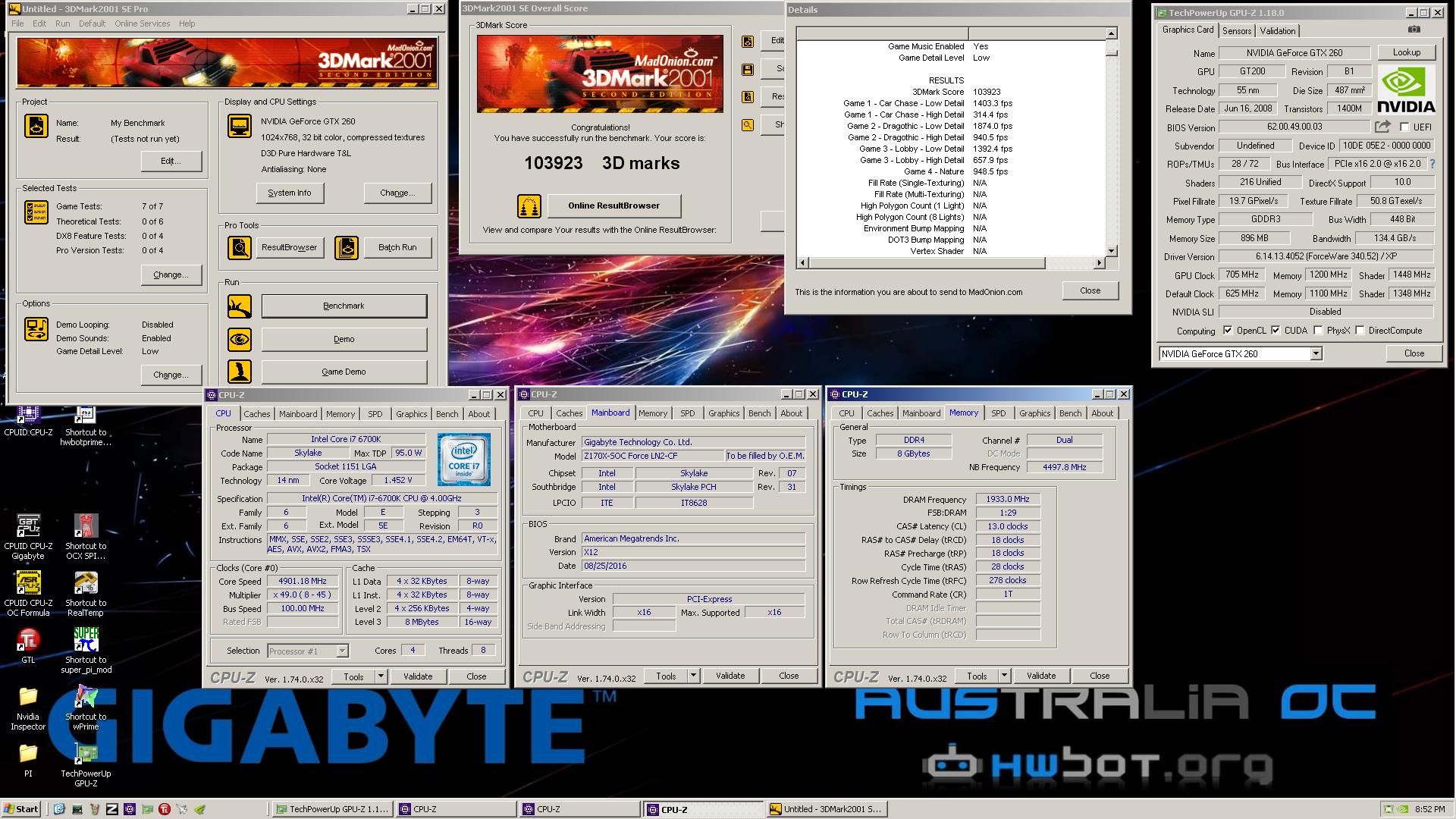Click the Edit... button in Project section
Viewport: 1456px width, 819px height.
coord(171,161)
